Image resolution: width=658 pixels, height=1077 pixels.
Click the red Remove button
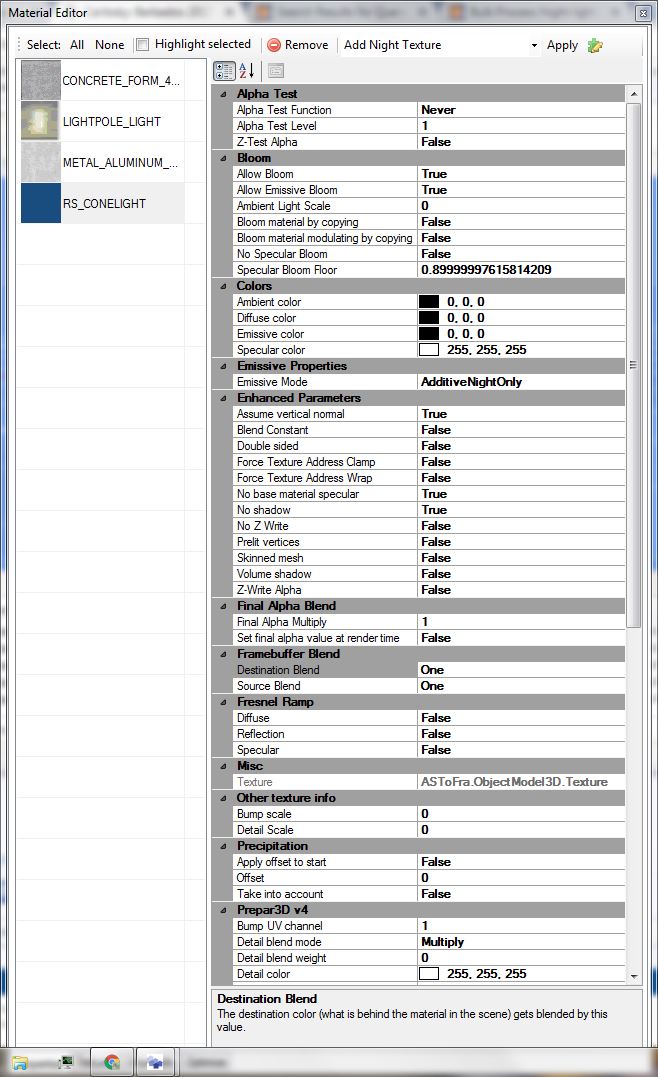pos(297,45)
